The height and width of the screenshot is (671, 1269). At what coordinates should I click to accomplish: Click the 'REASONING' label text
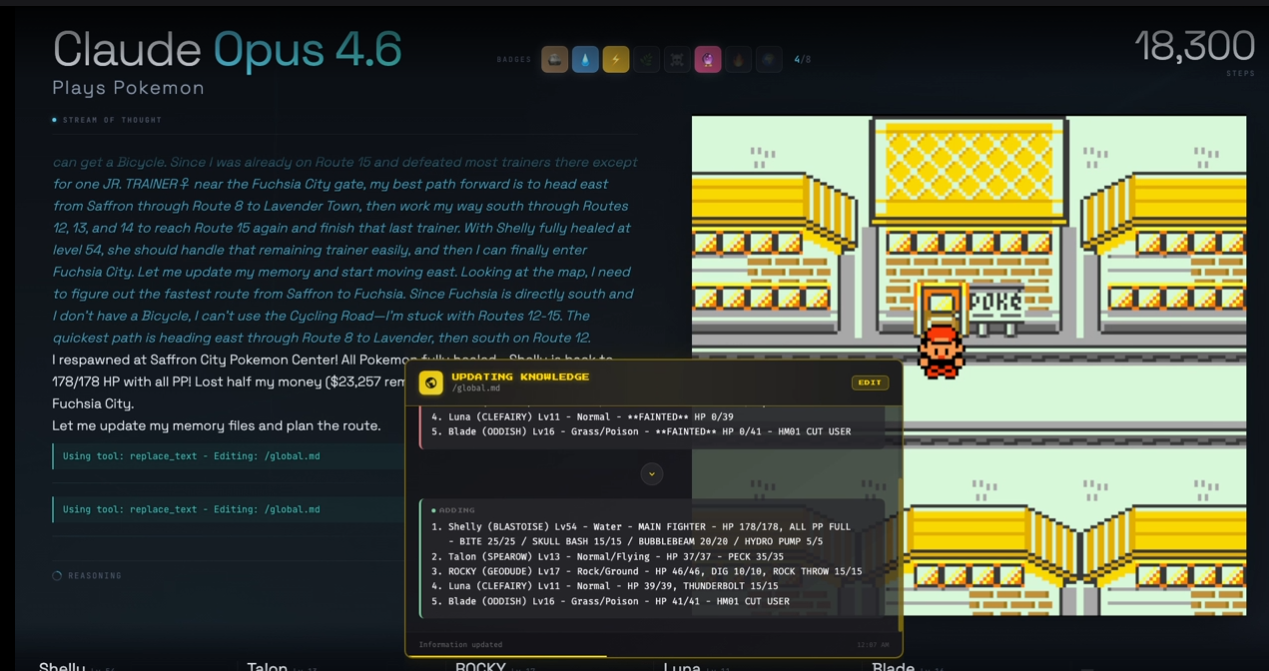coord(95,576)
